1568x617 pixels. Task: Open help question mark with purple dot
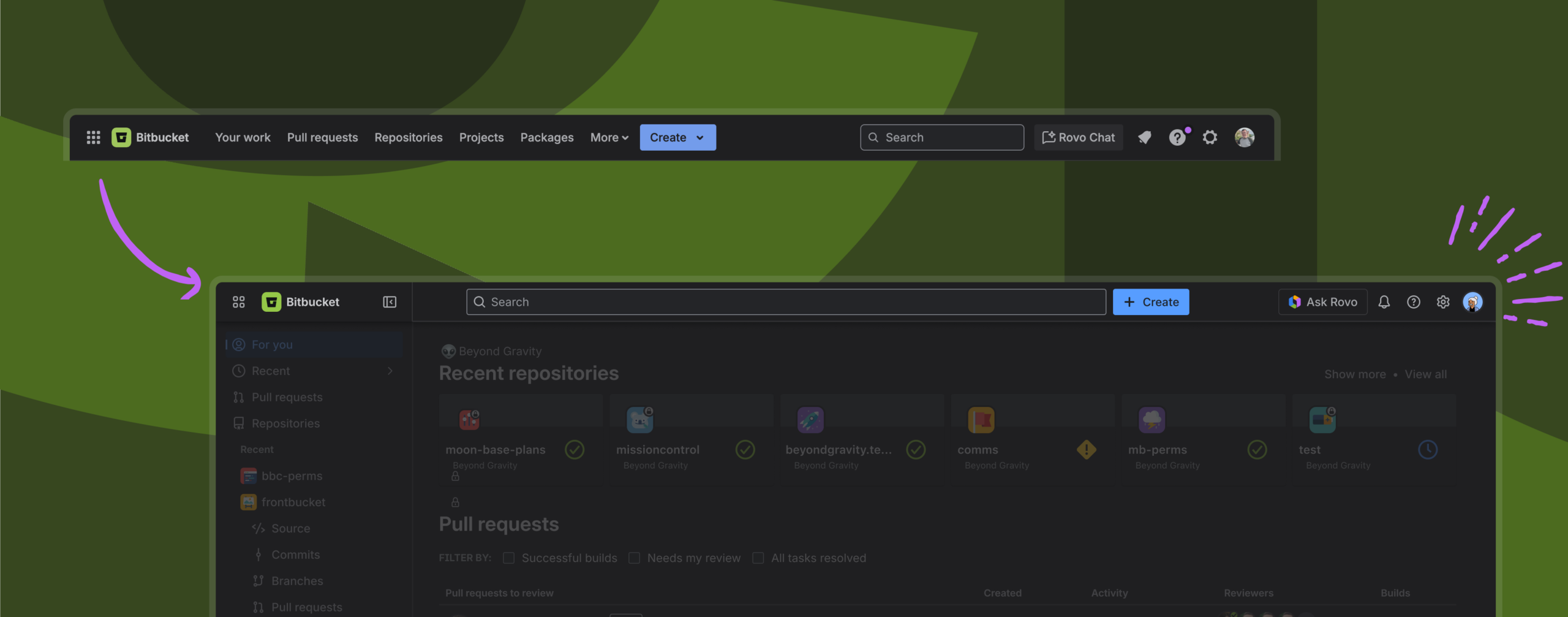[1177, 137]
